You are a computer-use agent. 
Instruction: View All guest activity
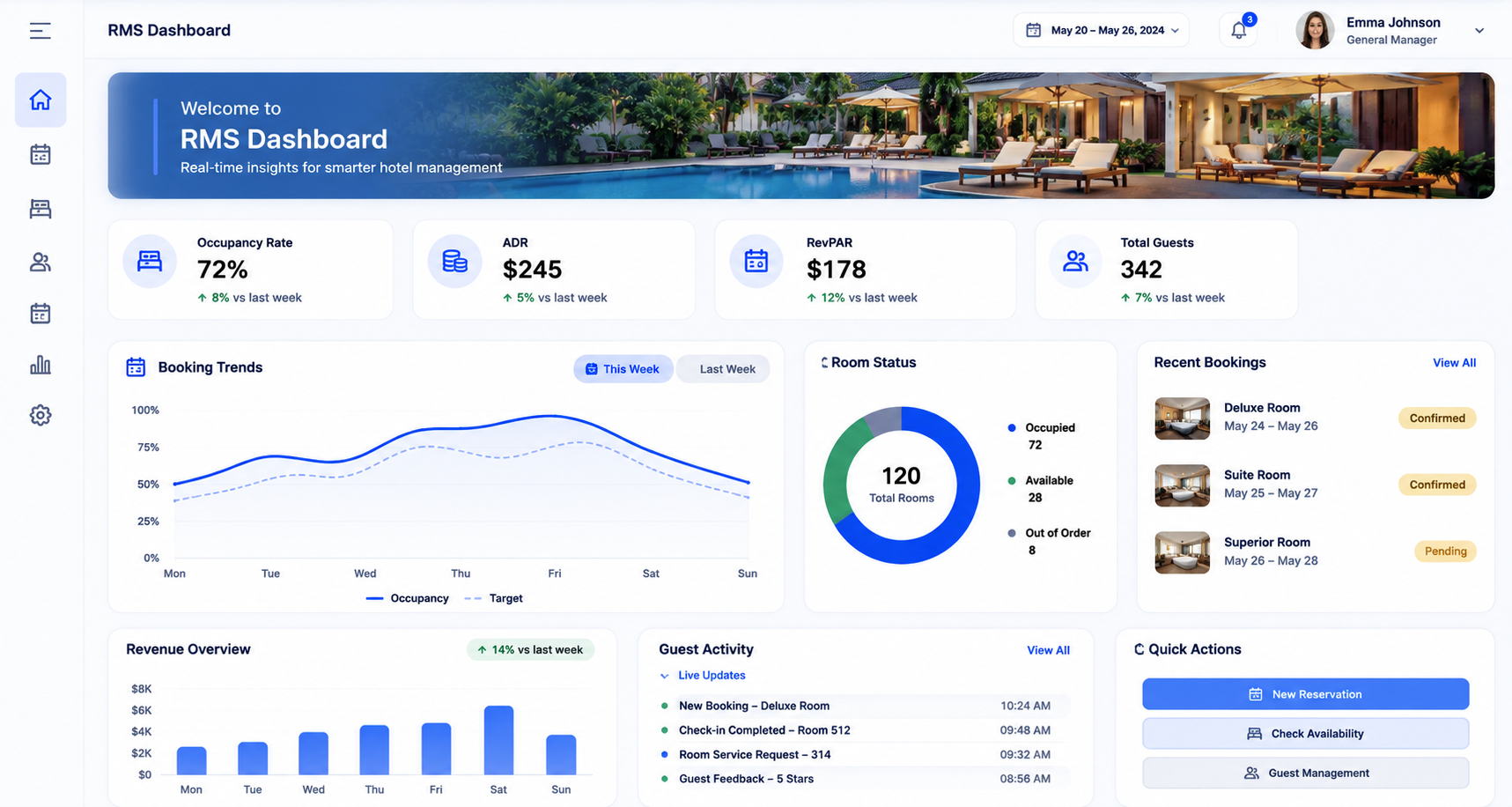point(1048,650)
